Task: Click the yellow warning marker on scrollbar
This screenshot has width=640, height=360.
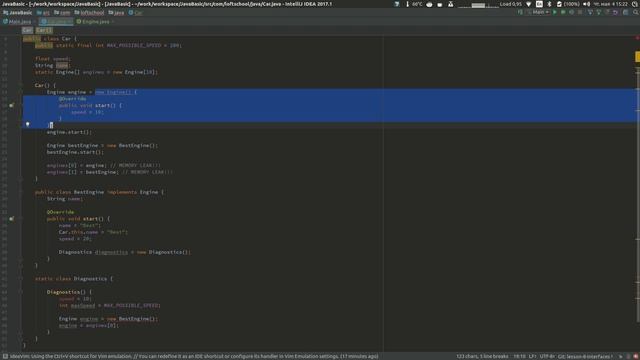Action: click(638, 57)
